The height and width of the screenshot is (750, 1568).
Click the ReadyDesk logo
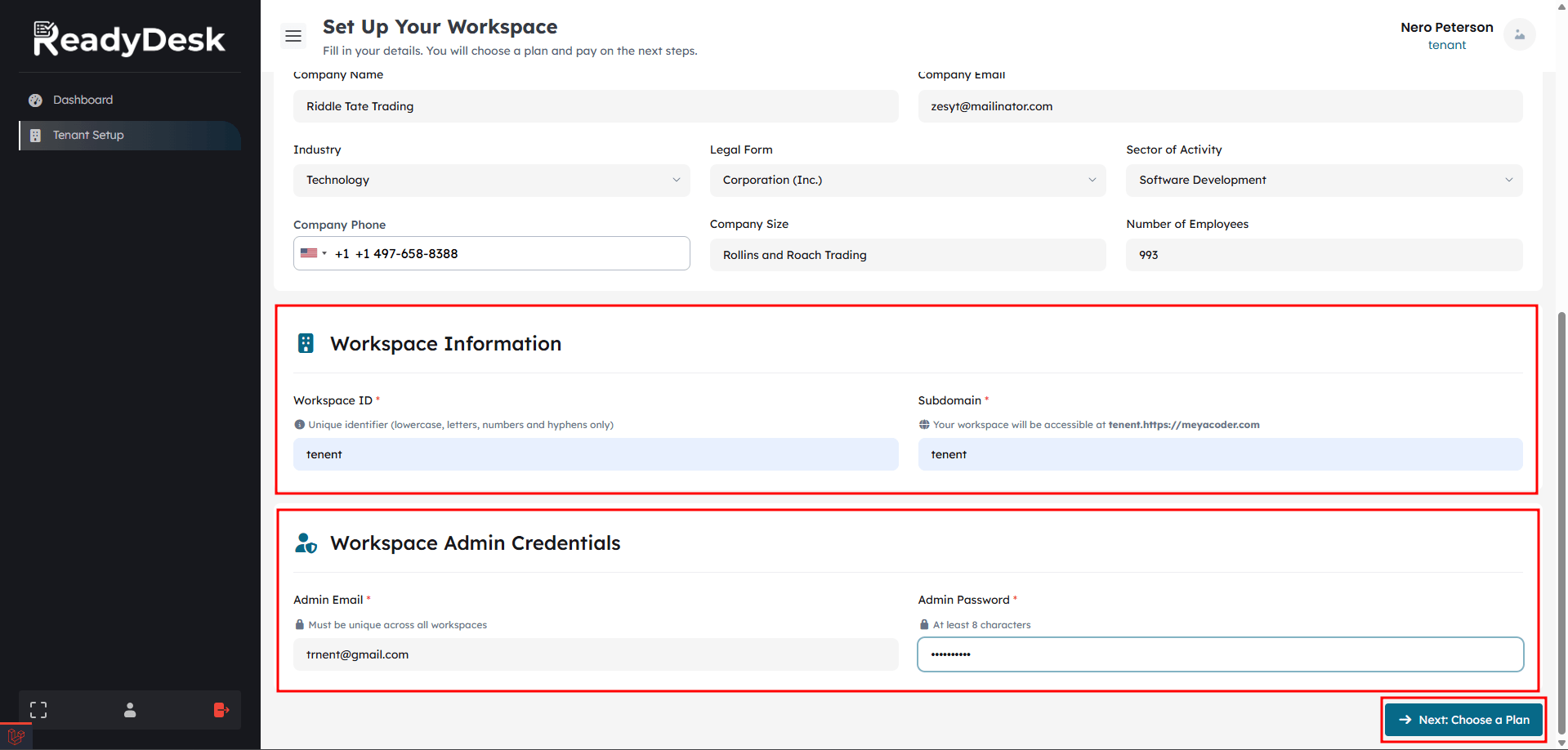click(x=129, y=38)
